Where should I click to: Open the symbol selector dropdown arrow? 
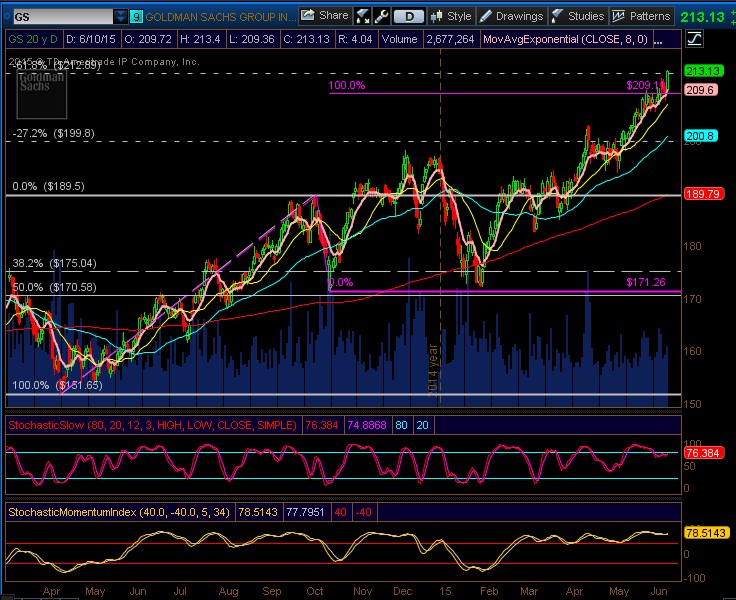[x=121, y=17]
